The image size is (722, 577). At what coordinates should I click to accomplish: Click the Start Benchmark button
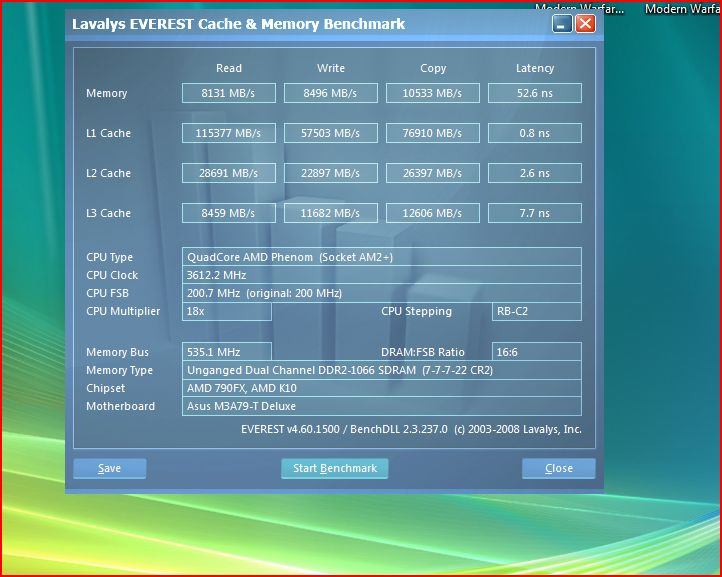tap(335, 468)
